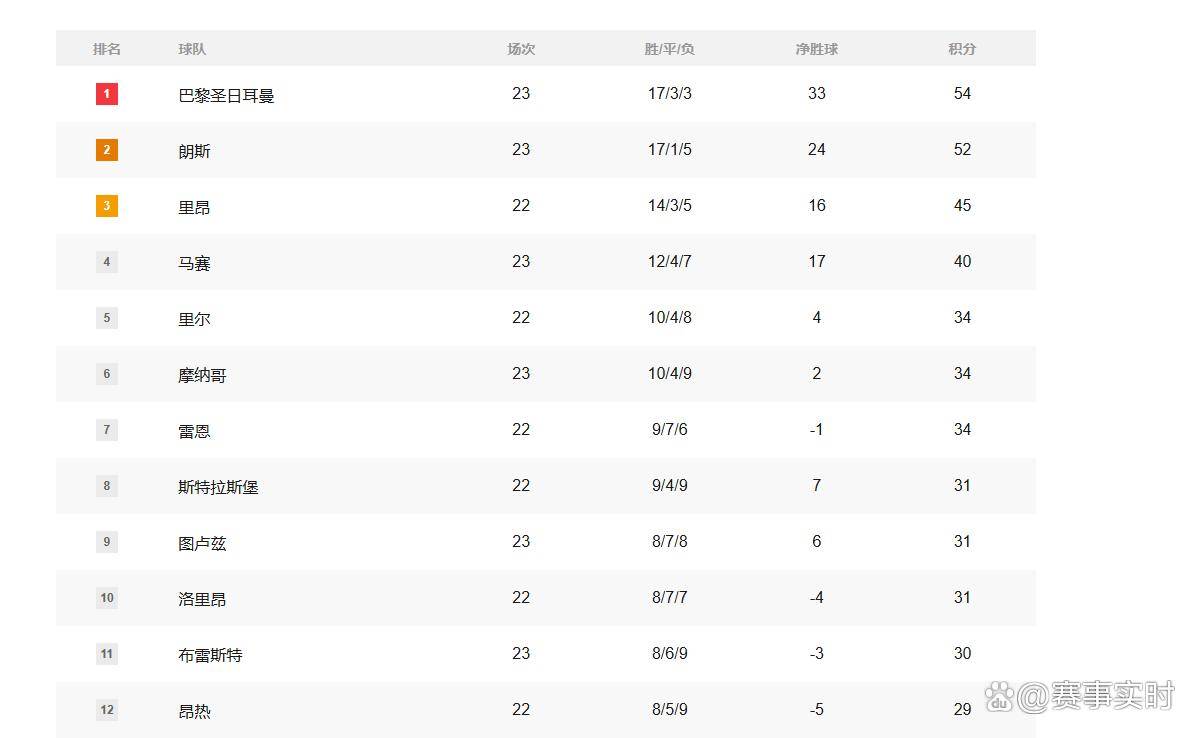Click the paw logo in the watermark
Screen dimensions: 1199x738
[1001, 696]
